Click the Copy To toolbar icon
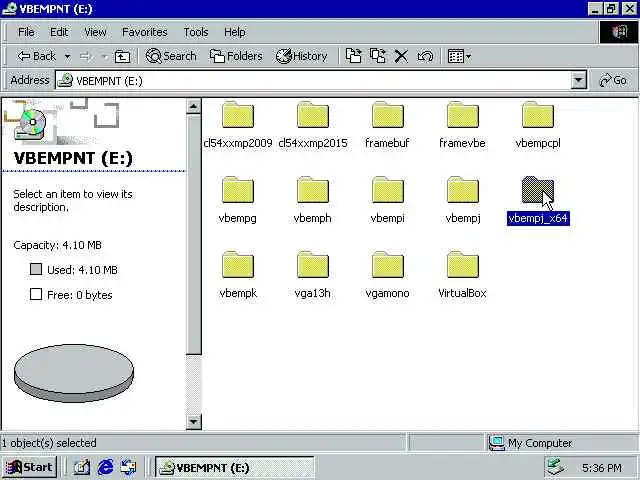The height and width of the screenshot is (480, 640). click(x=378, y=56)
